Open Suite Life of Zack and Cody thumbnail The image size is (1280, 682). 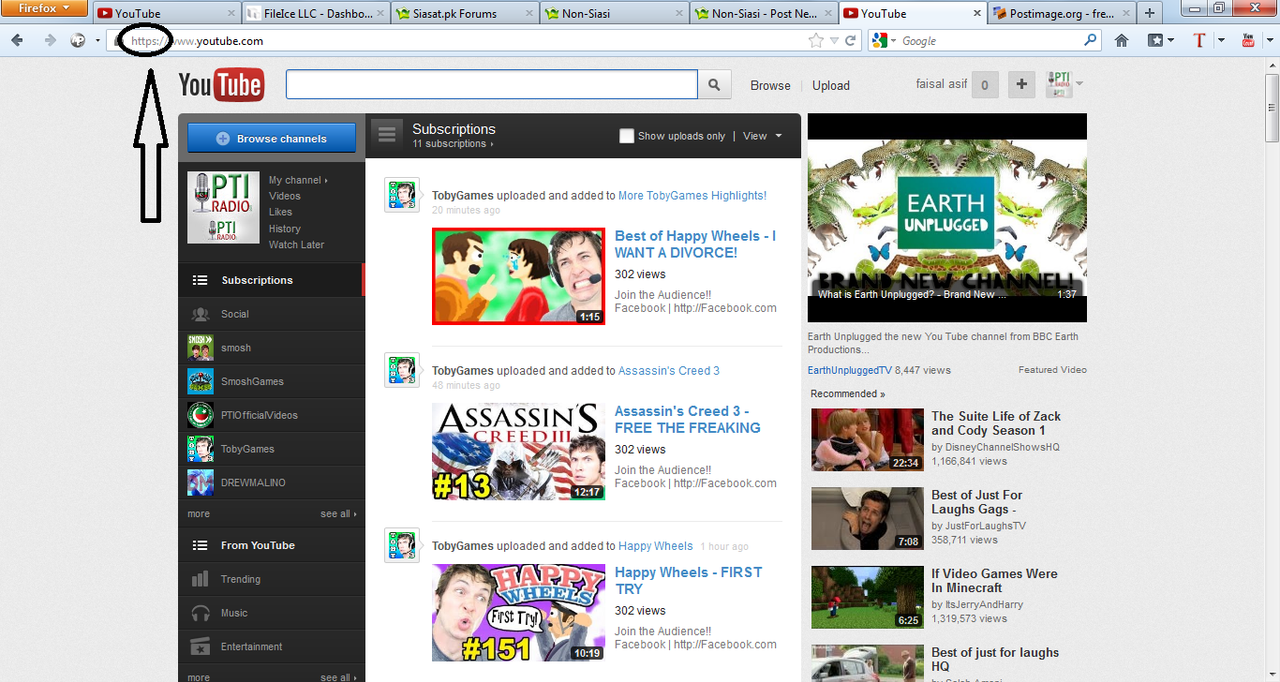coord(867,439)
